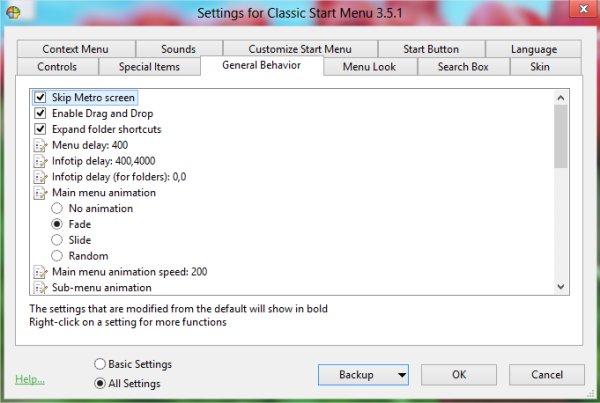
Task: Open the Context Menu tab
Action: pos(76,49)
